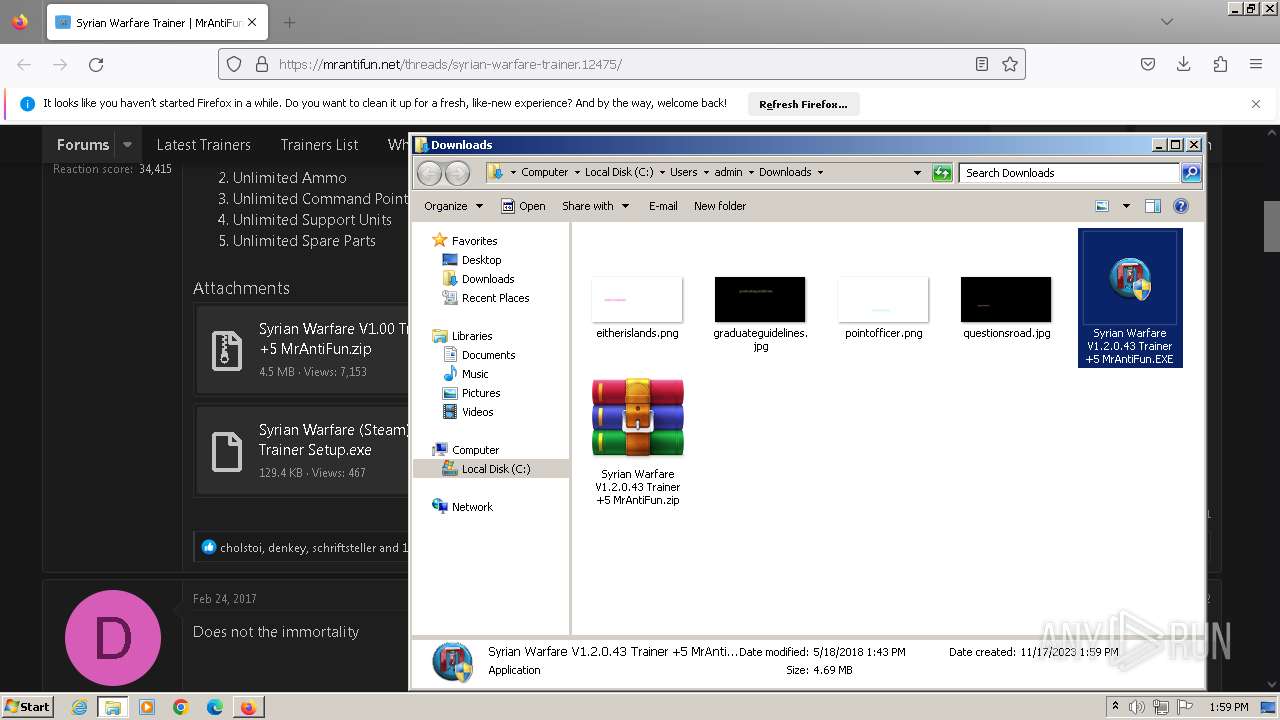Click the D user avatar in thread

(112, 638)
